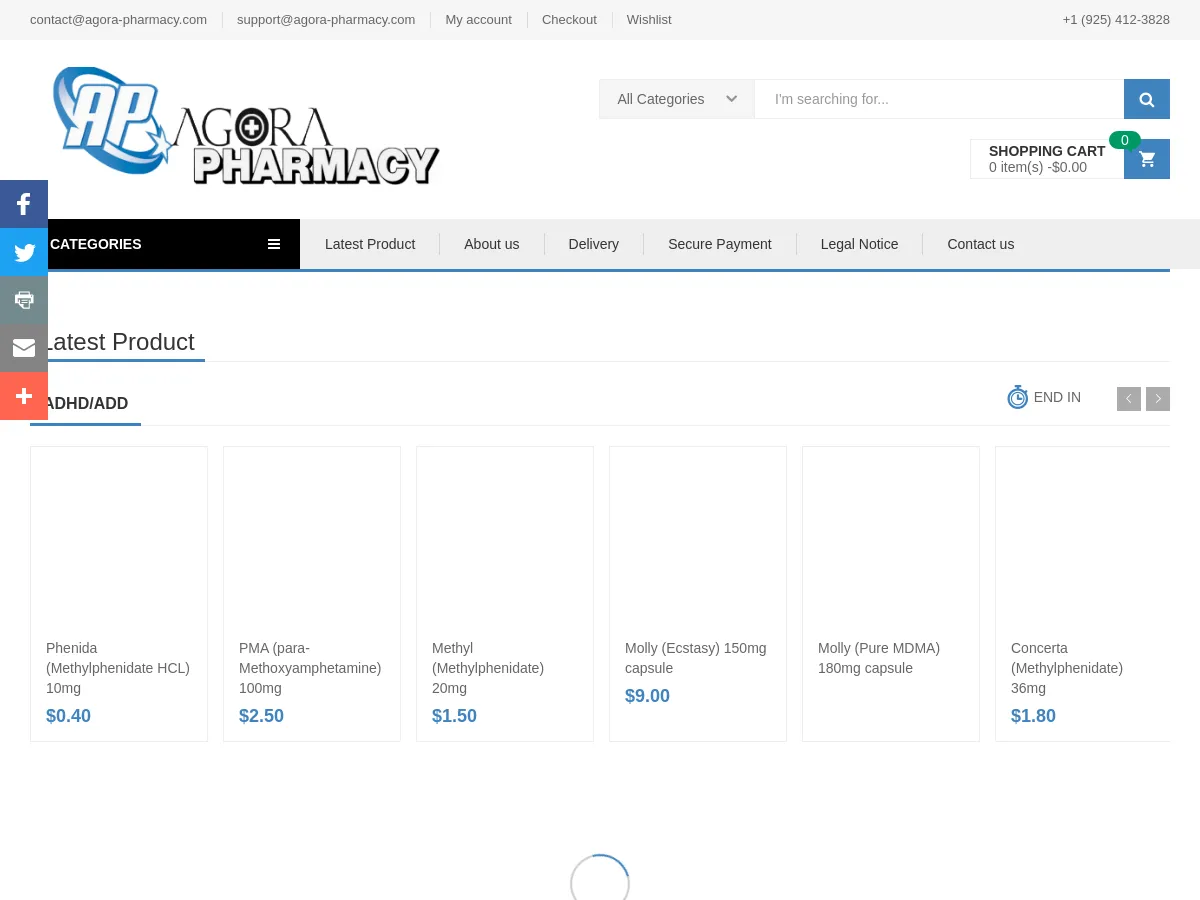
Task: Open the Wishlist link
Action: coord(648,19)
